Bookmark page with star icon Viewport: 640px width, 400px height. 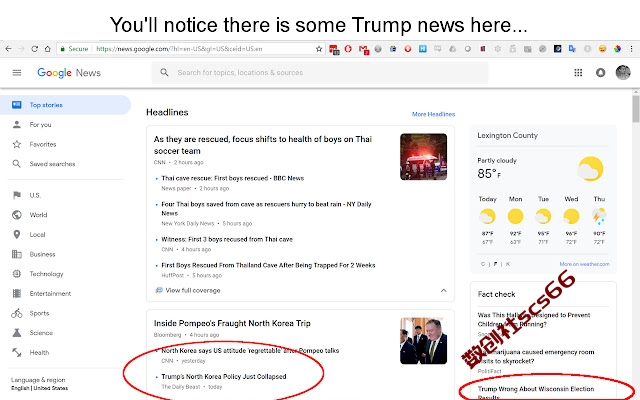pos(319,49)
